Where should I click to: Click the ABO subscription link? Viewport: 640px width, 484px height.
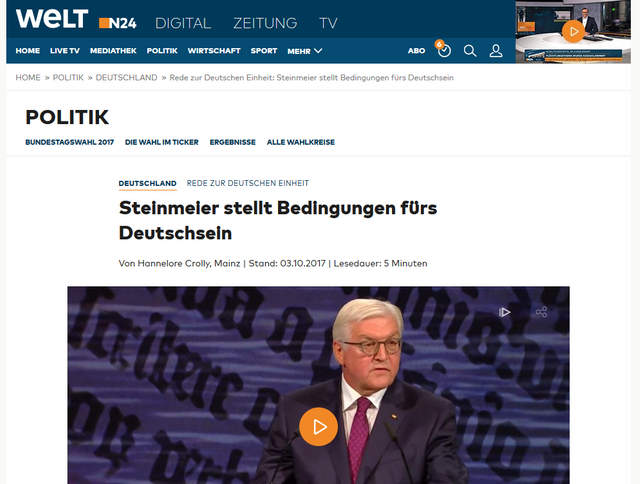pos(416,51)
